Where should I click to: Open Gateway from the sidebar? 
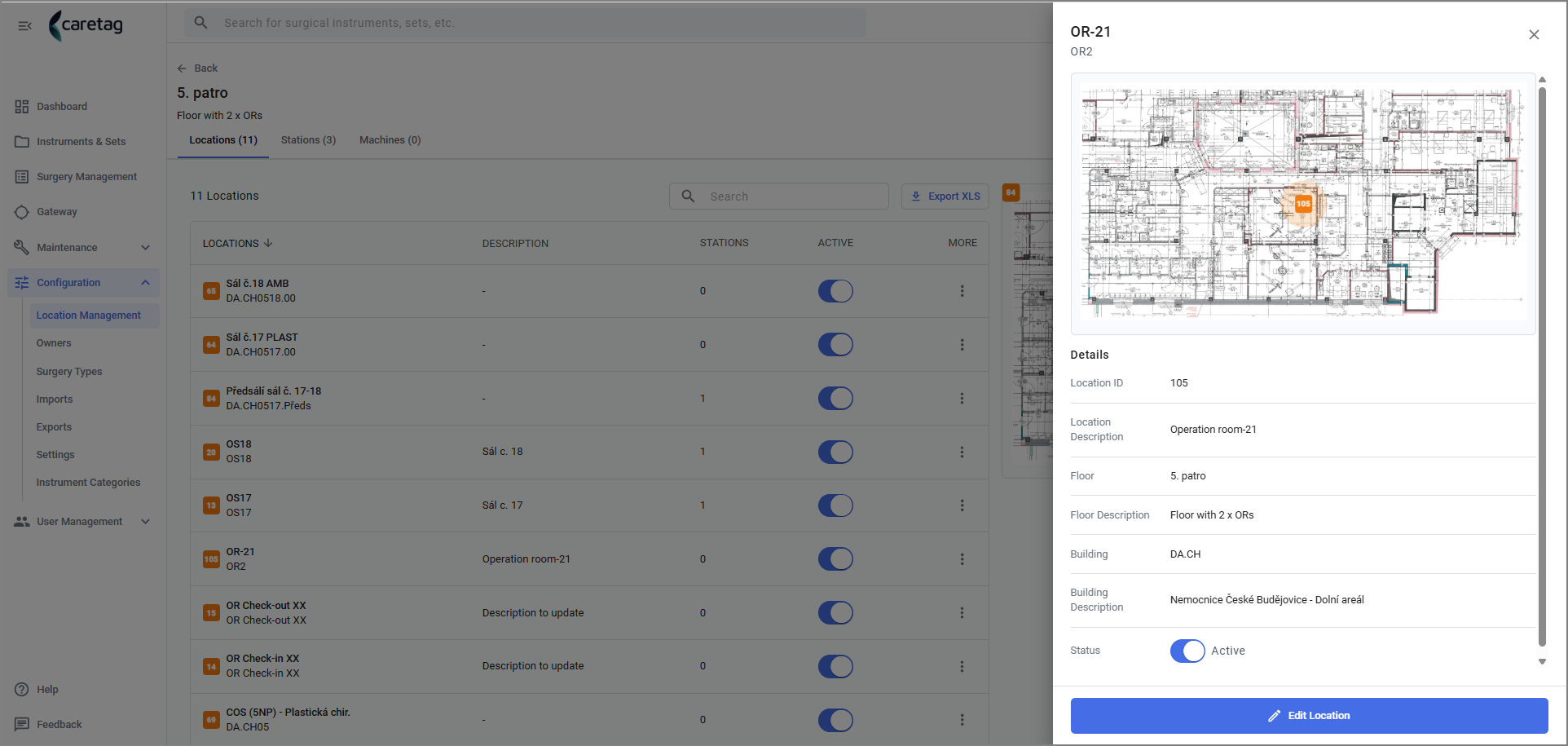tap(56, 212)
